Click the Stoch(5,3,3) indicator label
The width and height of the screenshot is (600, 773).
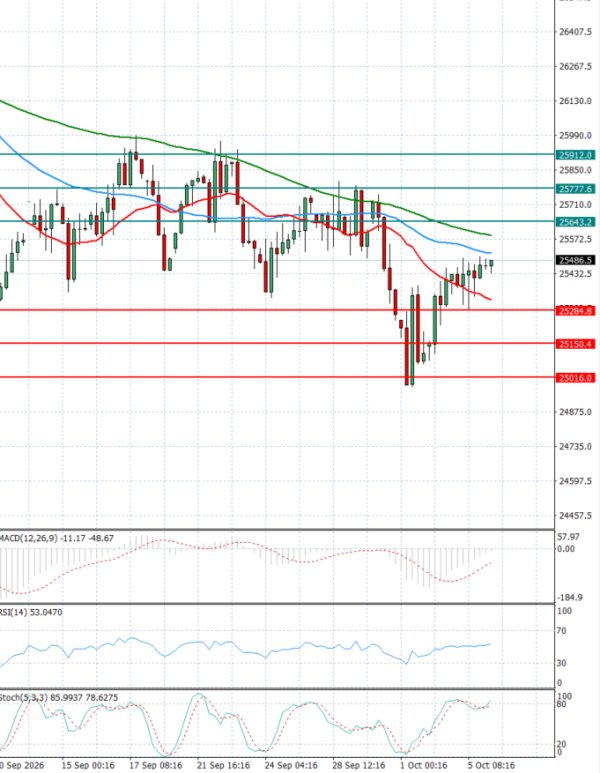coord(59,698)
